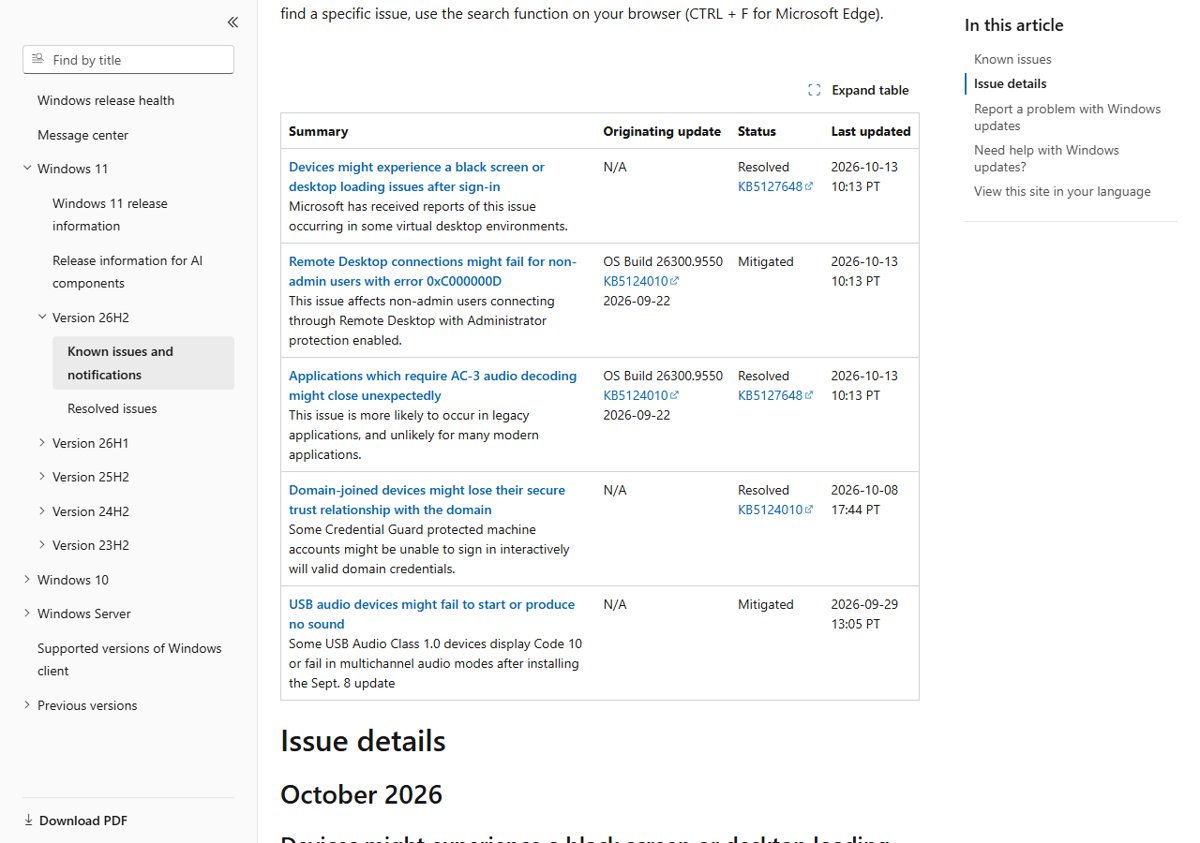
Task: Open Release information for AI components
Action: pyautogui.click(x=127, y=272)
